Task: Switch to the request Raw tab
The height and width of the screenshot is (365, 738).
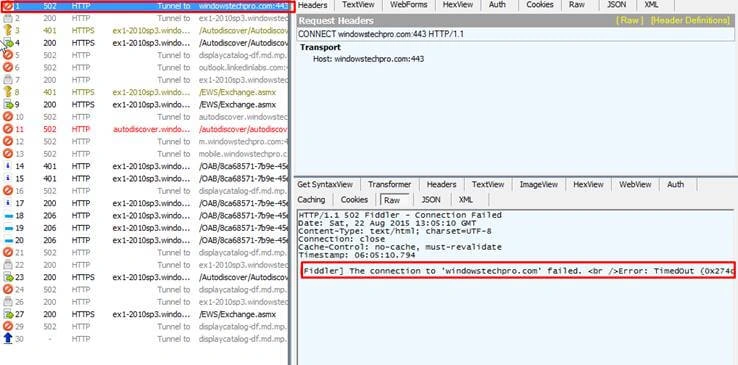Action: pos(577,5)
